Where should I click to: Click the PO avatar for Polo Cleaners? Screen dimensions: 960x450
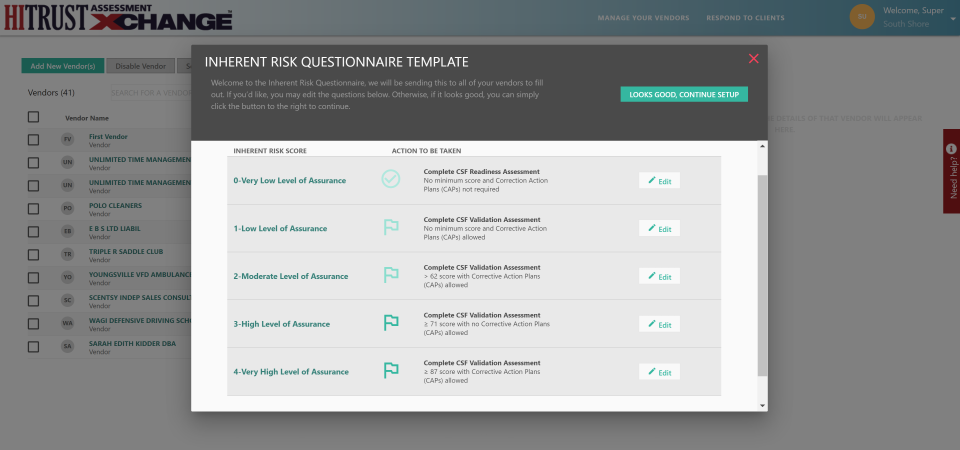click(x=67, y=209)
